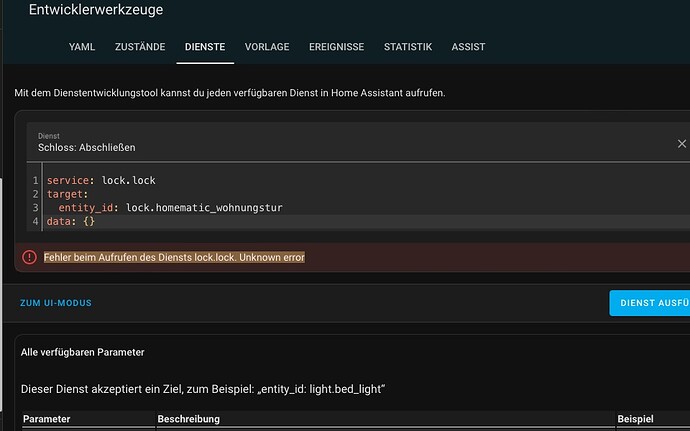The width and height of the screenshot is (690, 431).
Task: Click the Alle verfügbaren Parameter heading
Action: pyautogui.click(x=83, y=352)
